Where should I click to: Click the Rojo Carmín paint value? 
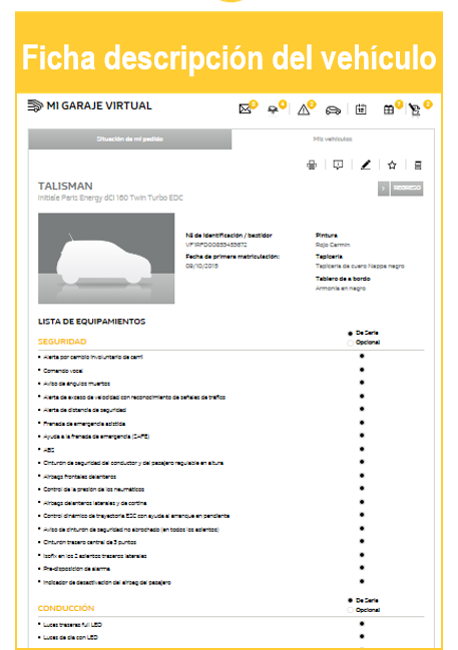point(333,245)
